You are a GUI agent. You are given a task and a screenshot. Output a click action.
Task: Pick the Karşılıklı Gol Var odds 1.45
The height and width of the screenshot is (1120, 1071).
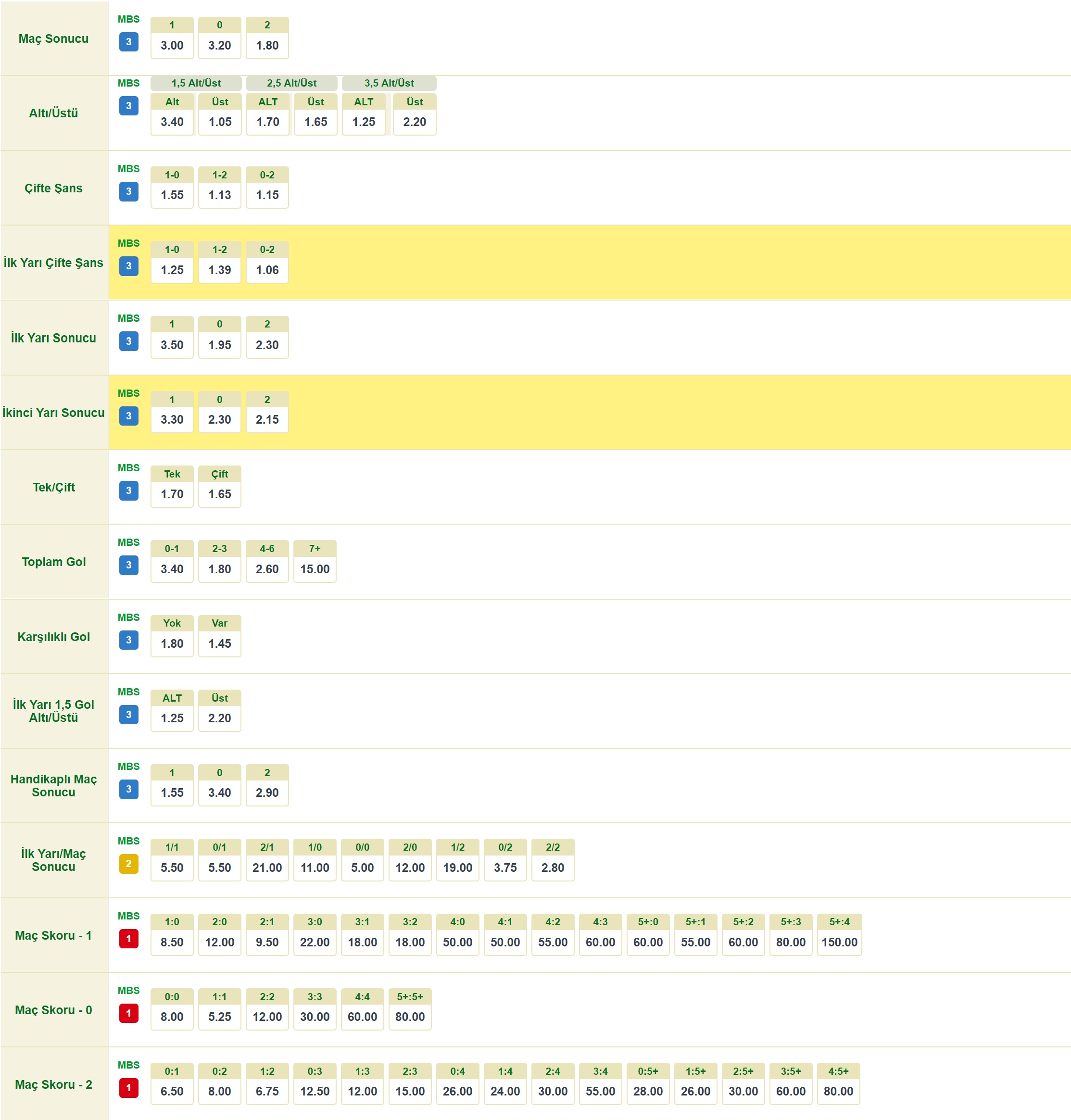pos(219,643)
